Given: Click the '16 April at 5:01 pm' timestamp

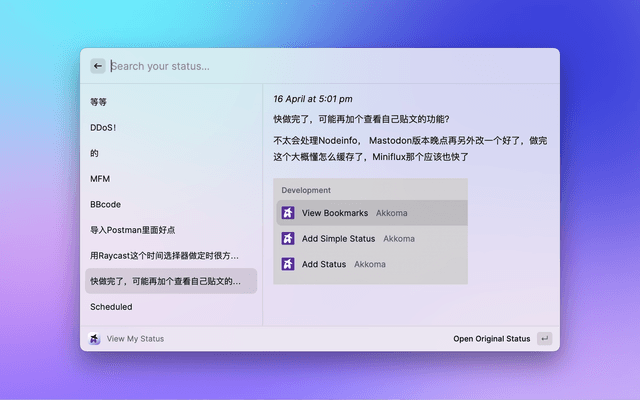Looking at the screenshot, I should click(312, 99).
